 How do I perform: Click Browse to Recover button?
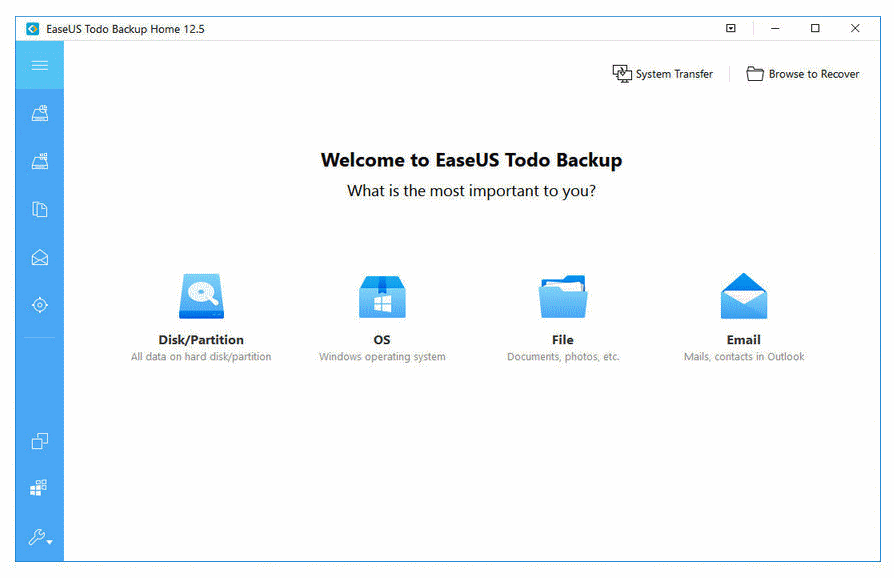click(803, 74)
